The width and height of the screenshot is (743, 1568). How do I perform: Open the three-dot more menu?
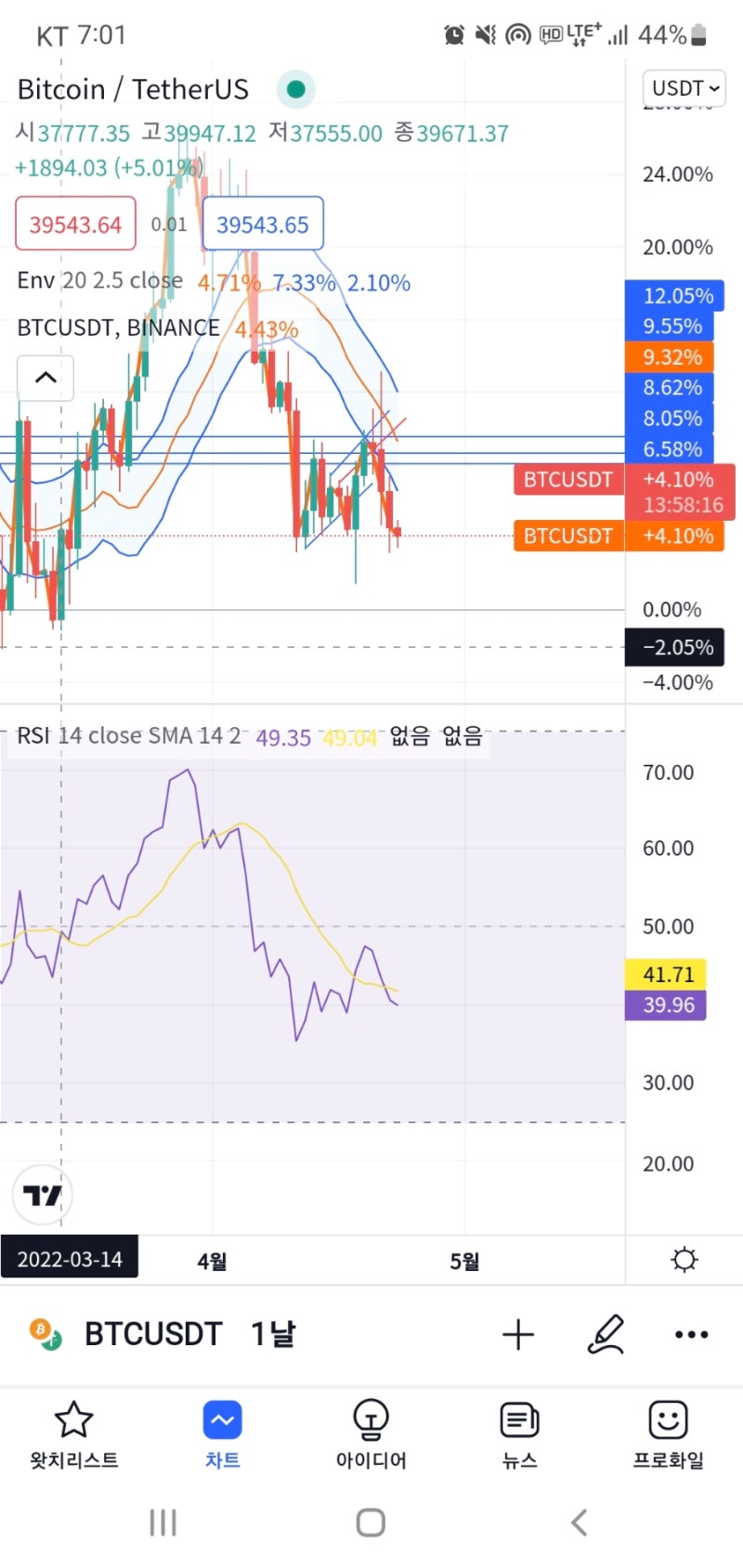pos(692,1335)
